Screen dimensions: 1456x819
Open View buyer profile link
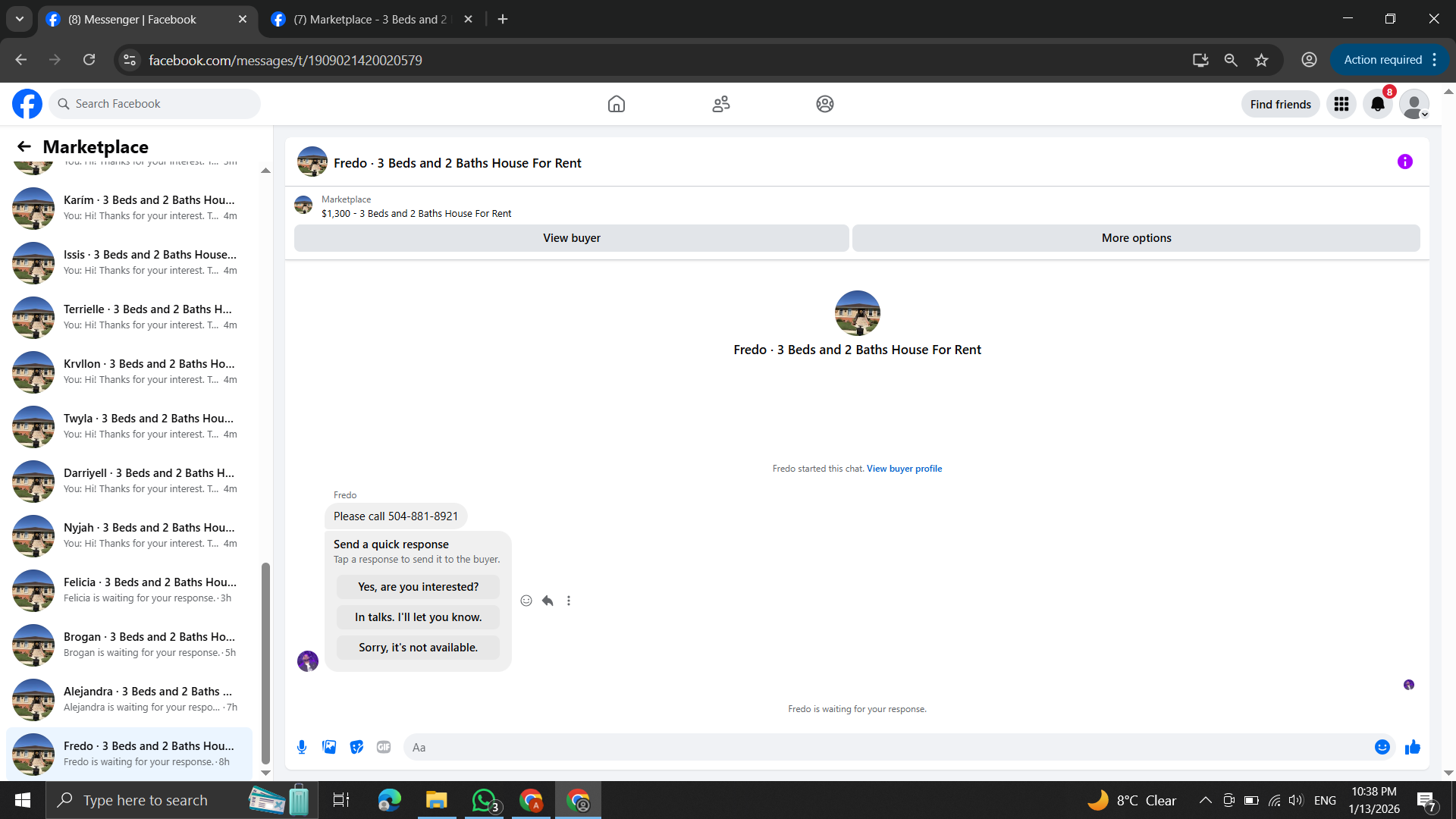[x=904, y=469]
